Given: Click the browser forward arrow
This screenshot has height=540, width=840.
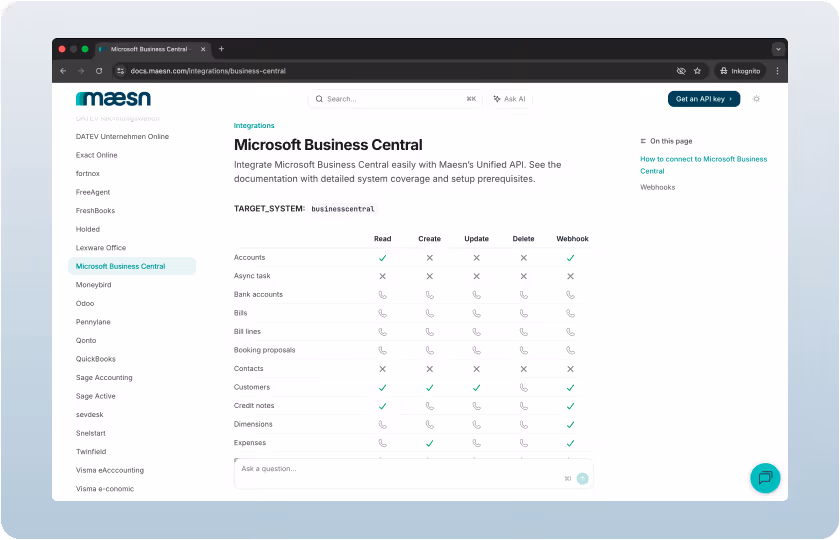Looking at the screenshot, I should (81, 71).
